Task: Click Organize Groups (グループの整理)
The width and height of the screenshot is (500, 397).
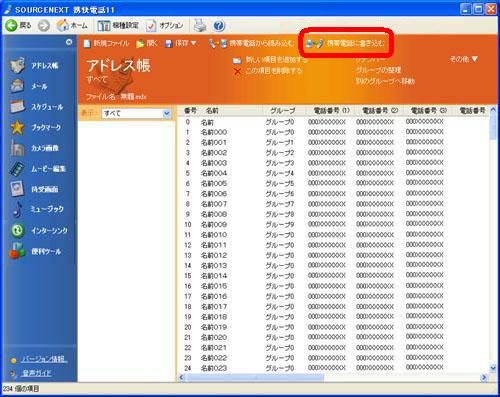Action: pos(378,70)
